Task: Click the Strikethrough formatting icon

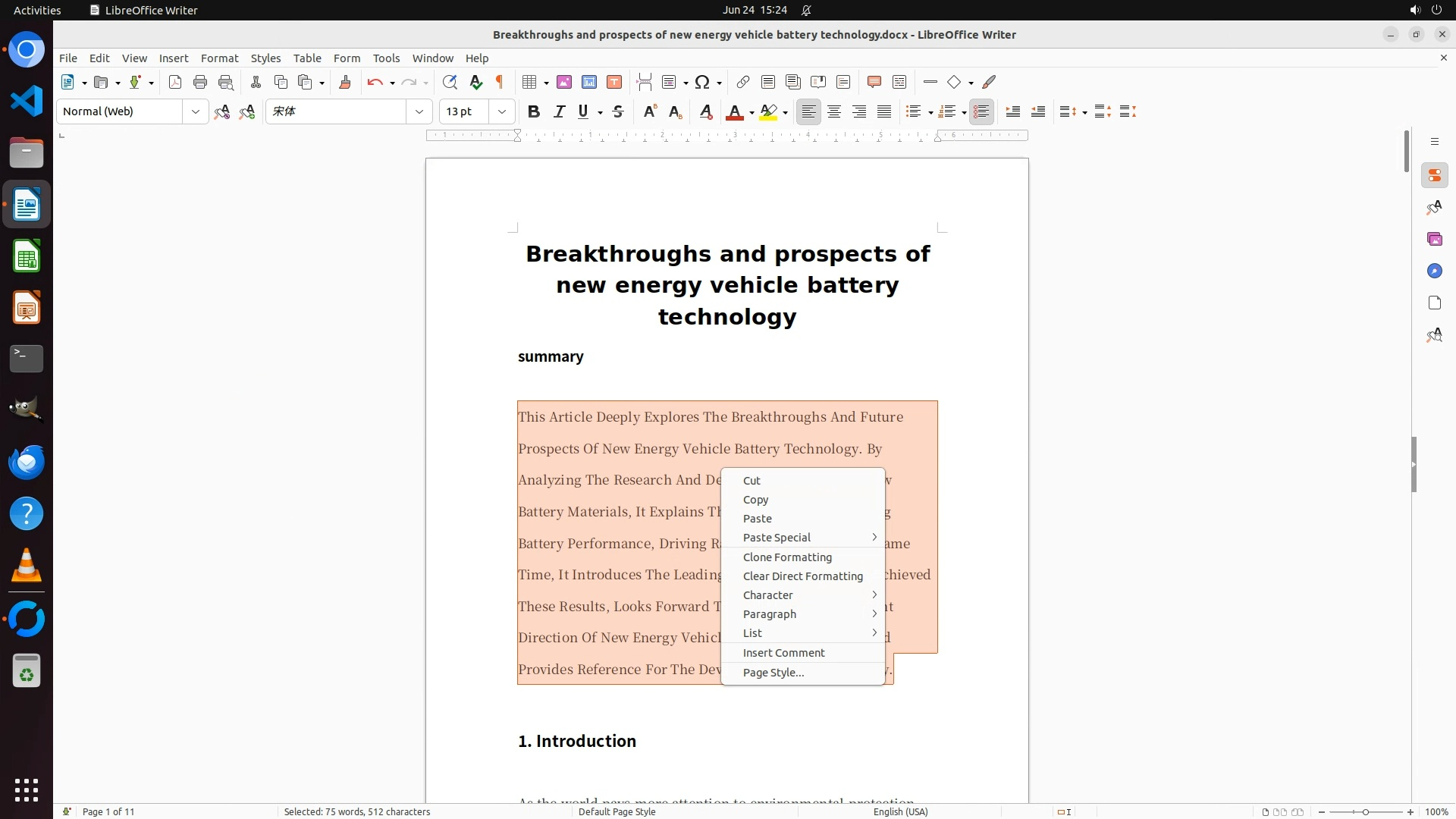Action: [618, 111]
